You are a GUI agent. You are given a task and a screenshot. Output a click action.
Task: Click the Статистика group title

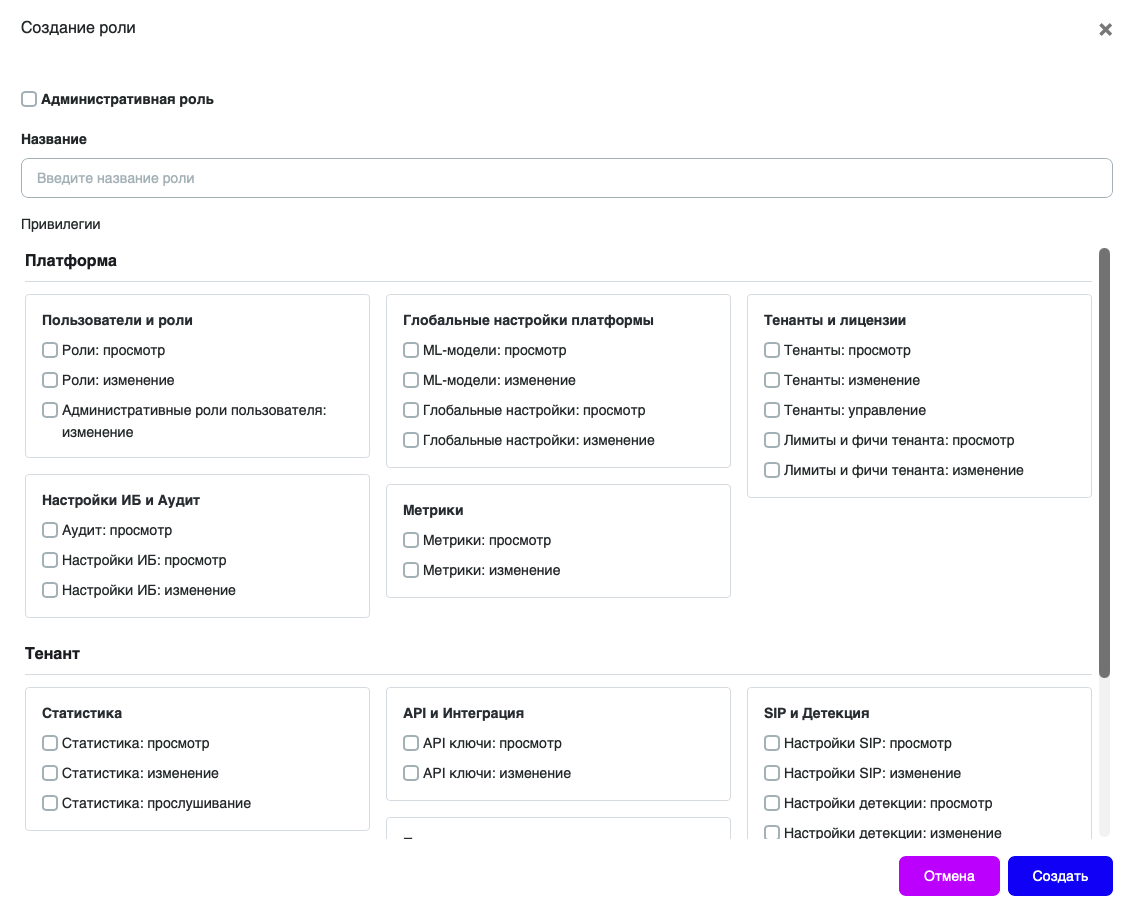pos(82,713)
